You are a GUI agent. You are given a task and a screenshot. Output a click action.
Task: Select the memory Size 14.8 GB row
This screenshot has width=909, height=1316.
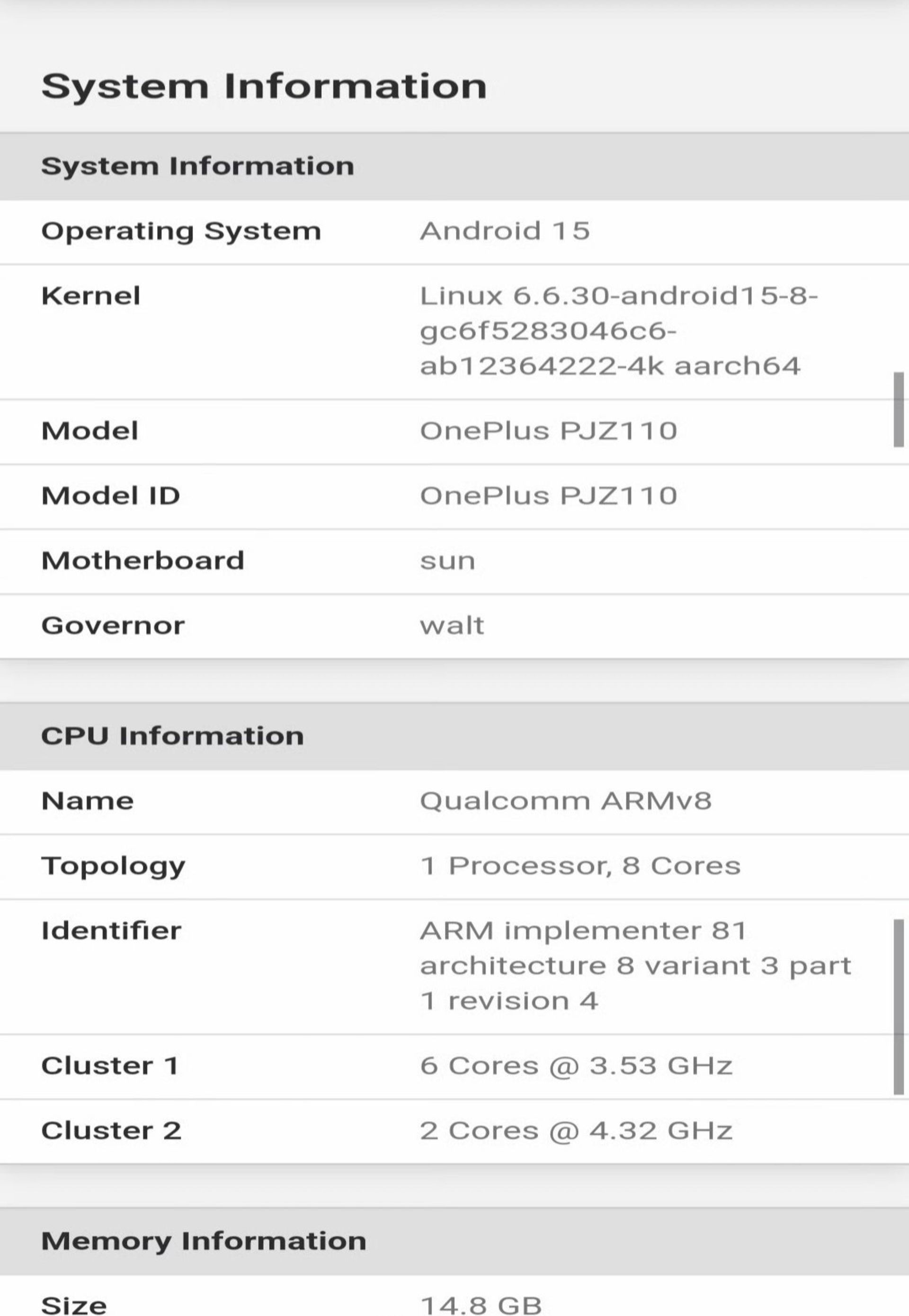(454, 1299)
